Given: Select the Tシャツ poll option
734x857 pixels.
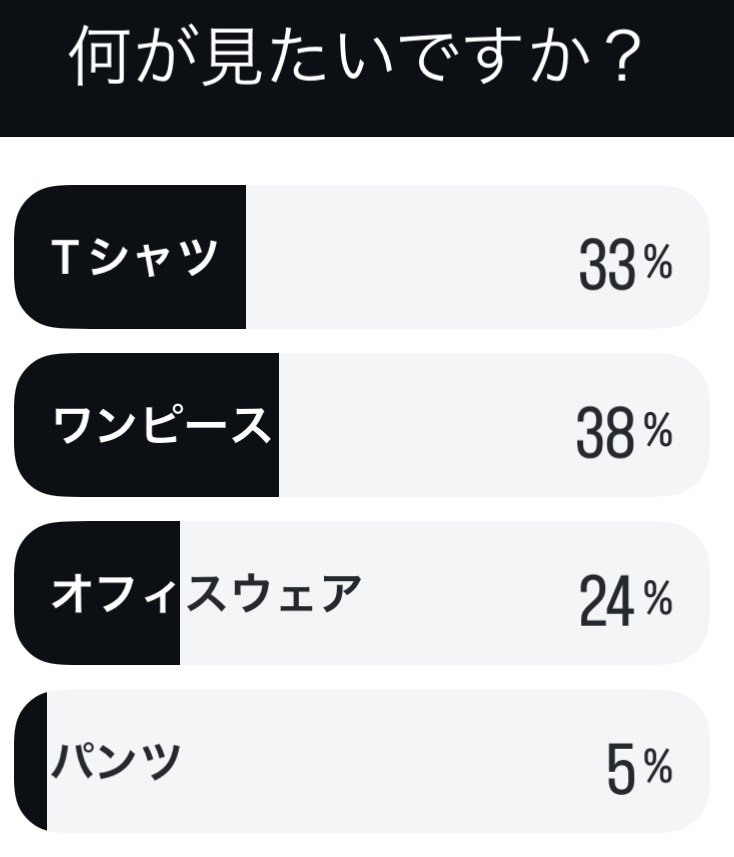Looking at the screenshot, I should coord(362,257).
